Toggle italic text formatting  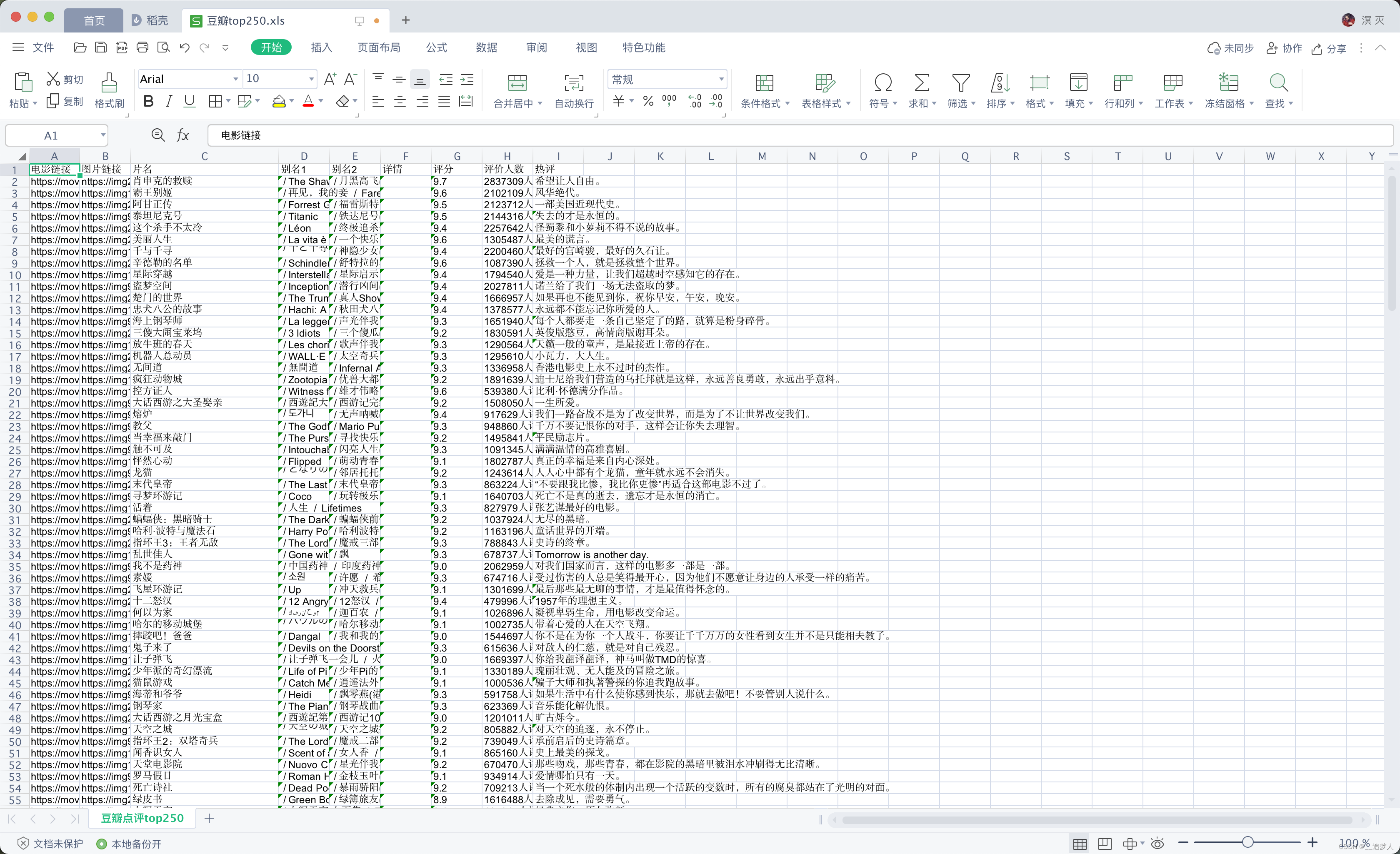point(169,101)
